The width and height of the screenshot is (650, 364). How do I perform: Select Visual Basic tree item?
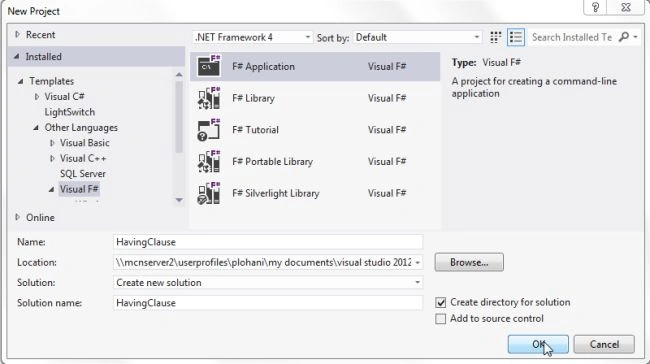point(85,143)
